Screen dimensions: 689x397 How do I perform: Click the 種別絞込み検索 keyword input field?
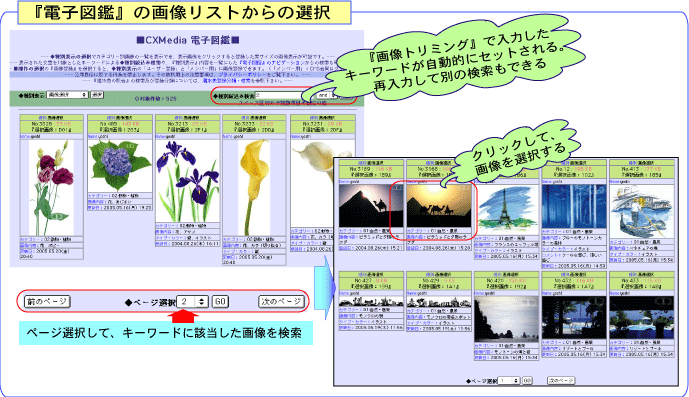click(x=278, y=95)
